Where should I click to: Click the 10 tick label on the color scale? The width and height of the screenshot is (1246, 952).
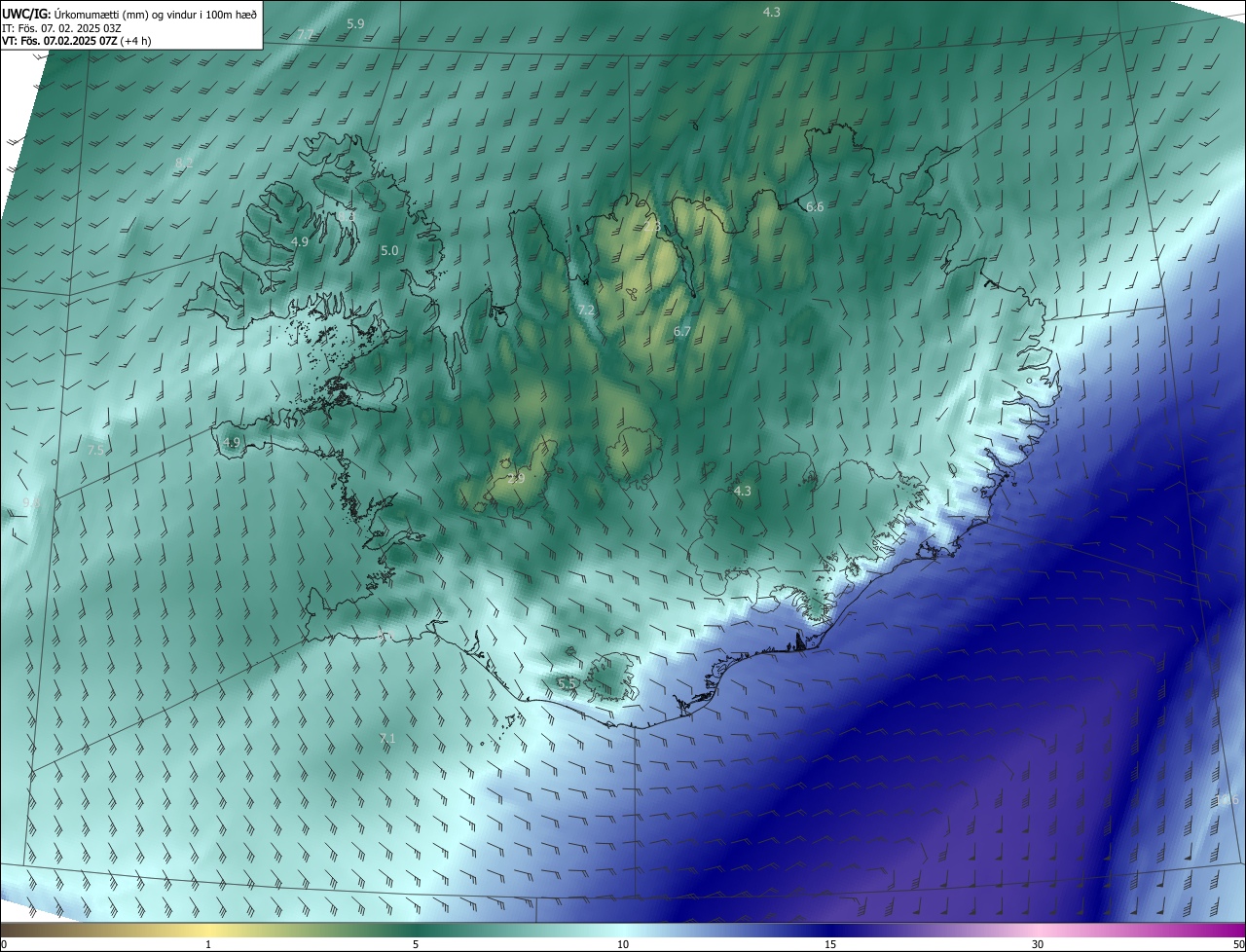coord(623,944)
